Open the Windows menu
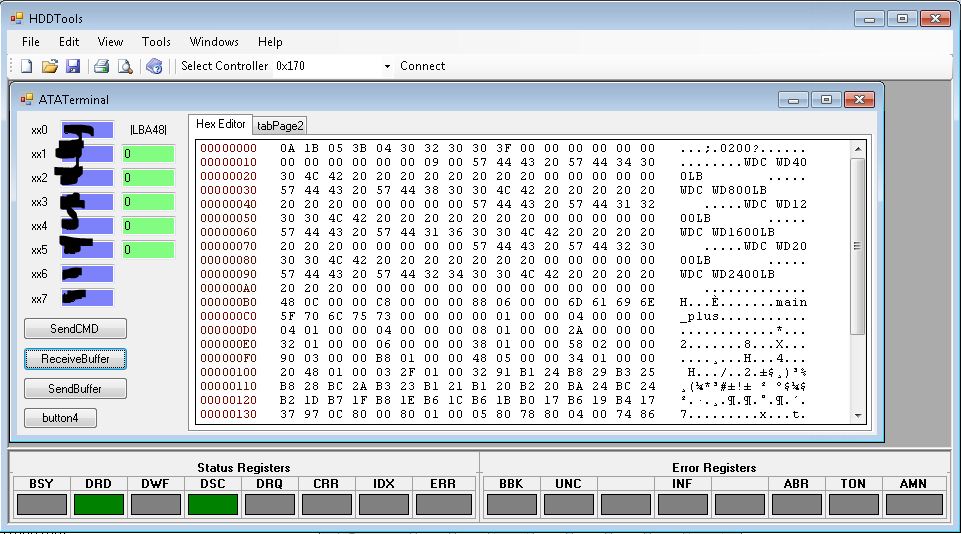 [214, 42]
